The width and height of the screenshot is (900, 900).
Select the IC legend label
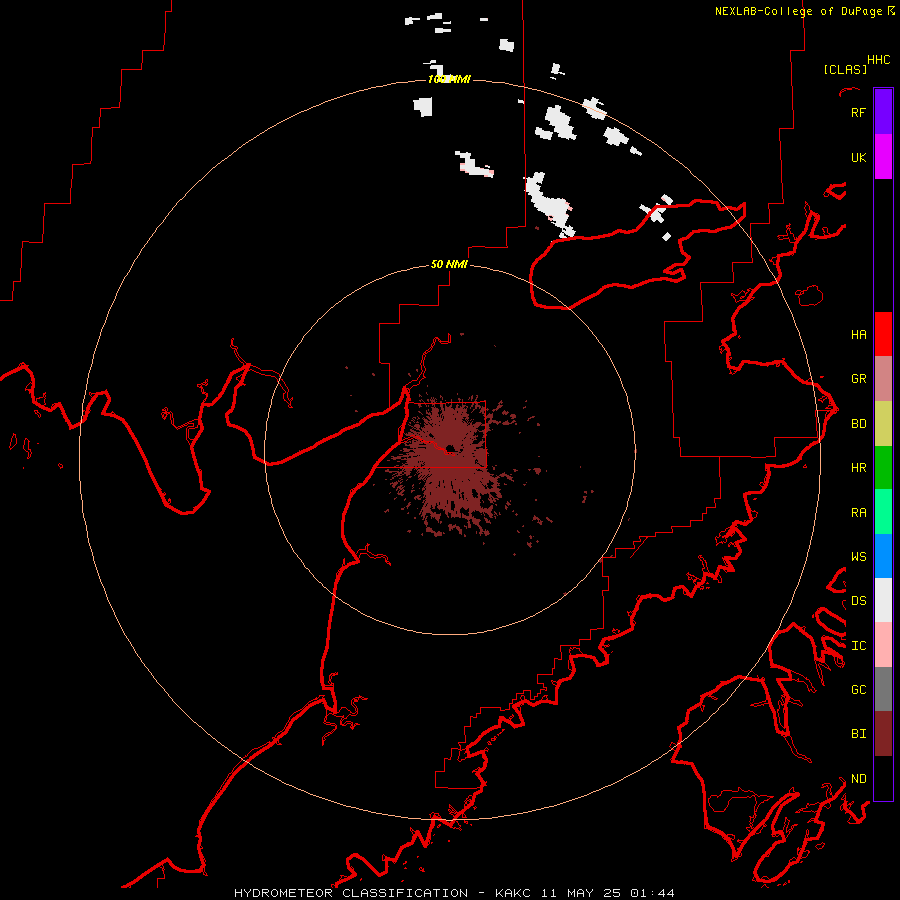point(858,645)
